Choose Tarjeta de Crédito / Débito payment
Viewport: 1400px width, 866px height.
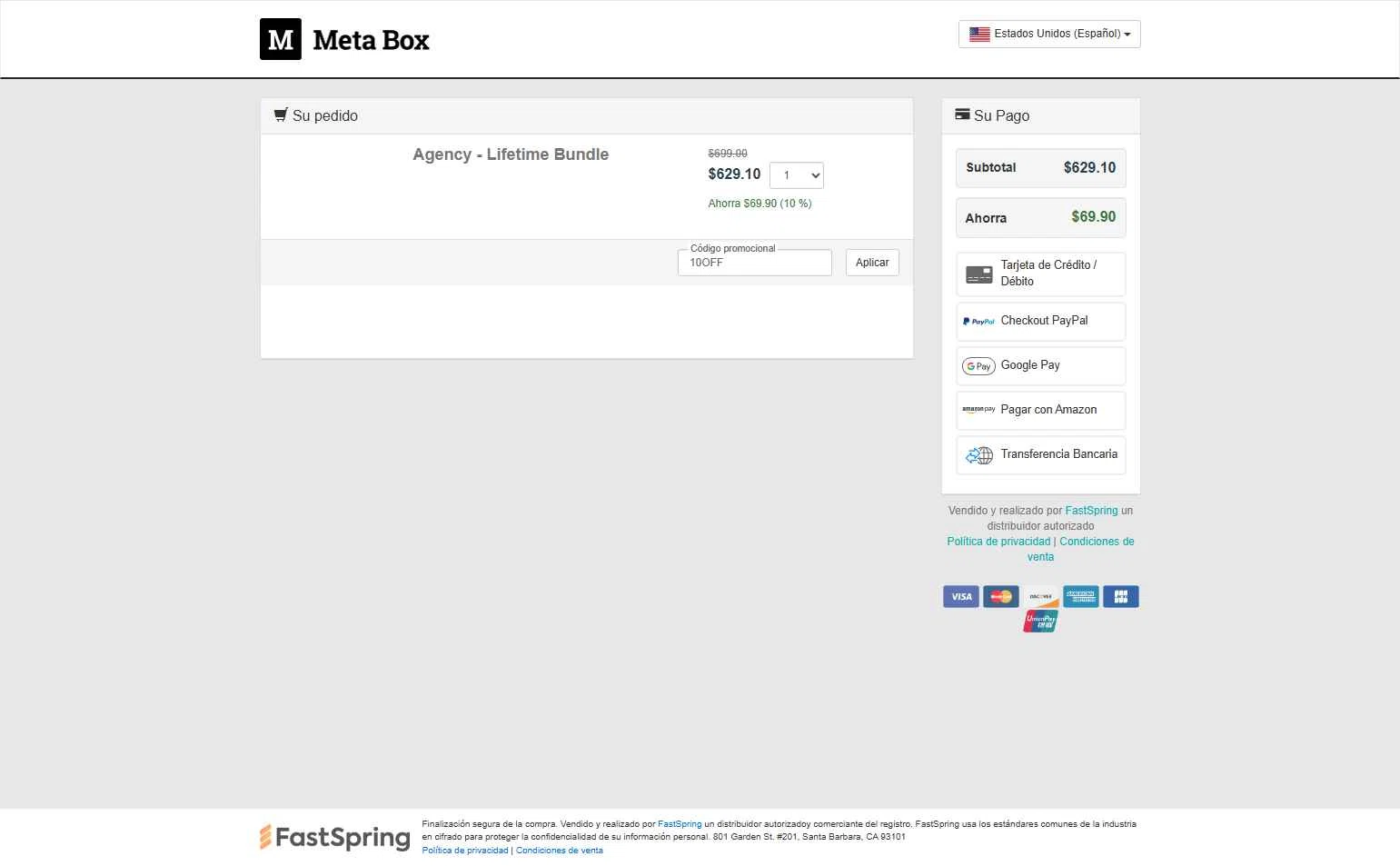(1041, 274)
